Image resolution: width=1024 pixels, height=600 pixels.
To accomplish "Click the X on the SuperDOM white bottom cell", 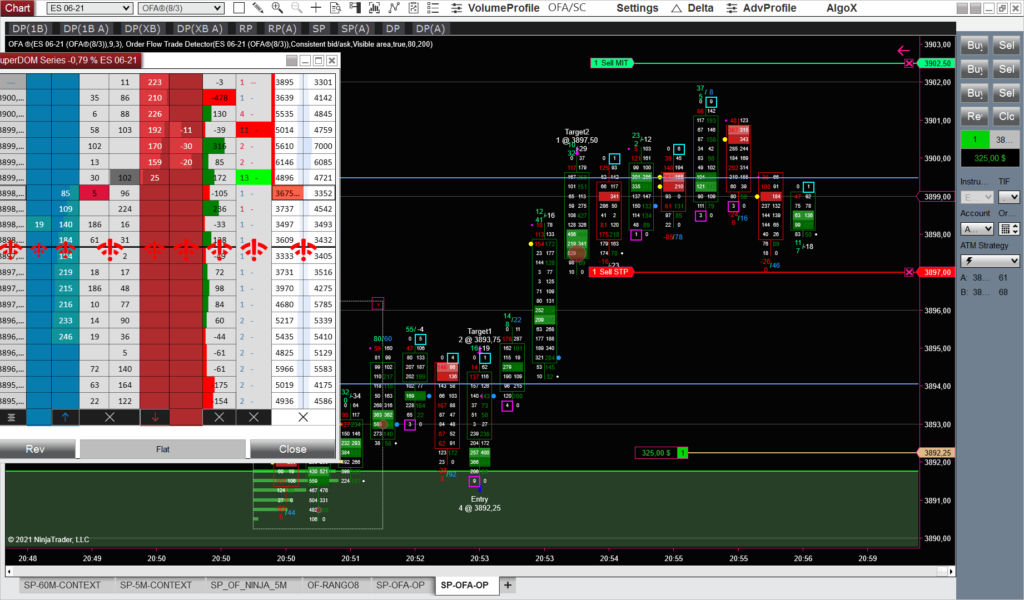I will [x=303, y=417].
